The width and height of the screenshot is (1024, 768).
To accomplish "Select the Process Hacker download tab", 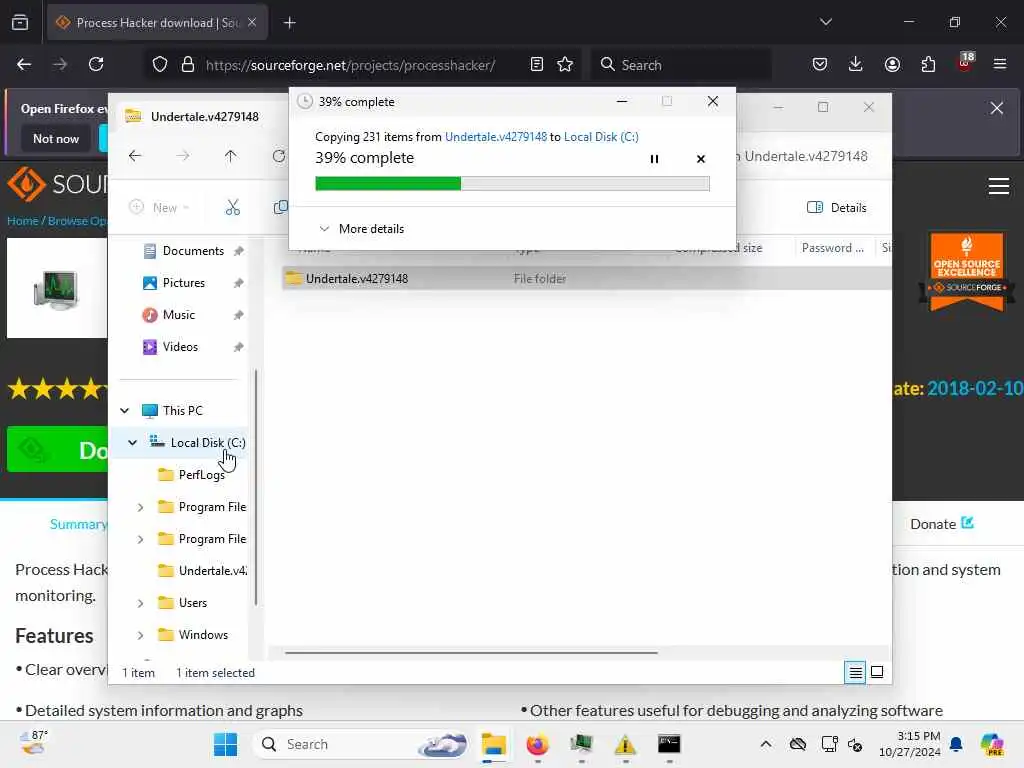I will [157, 23].
